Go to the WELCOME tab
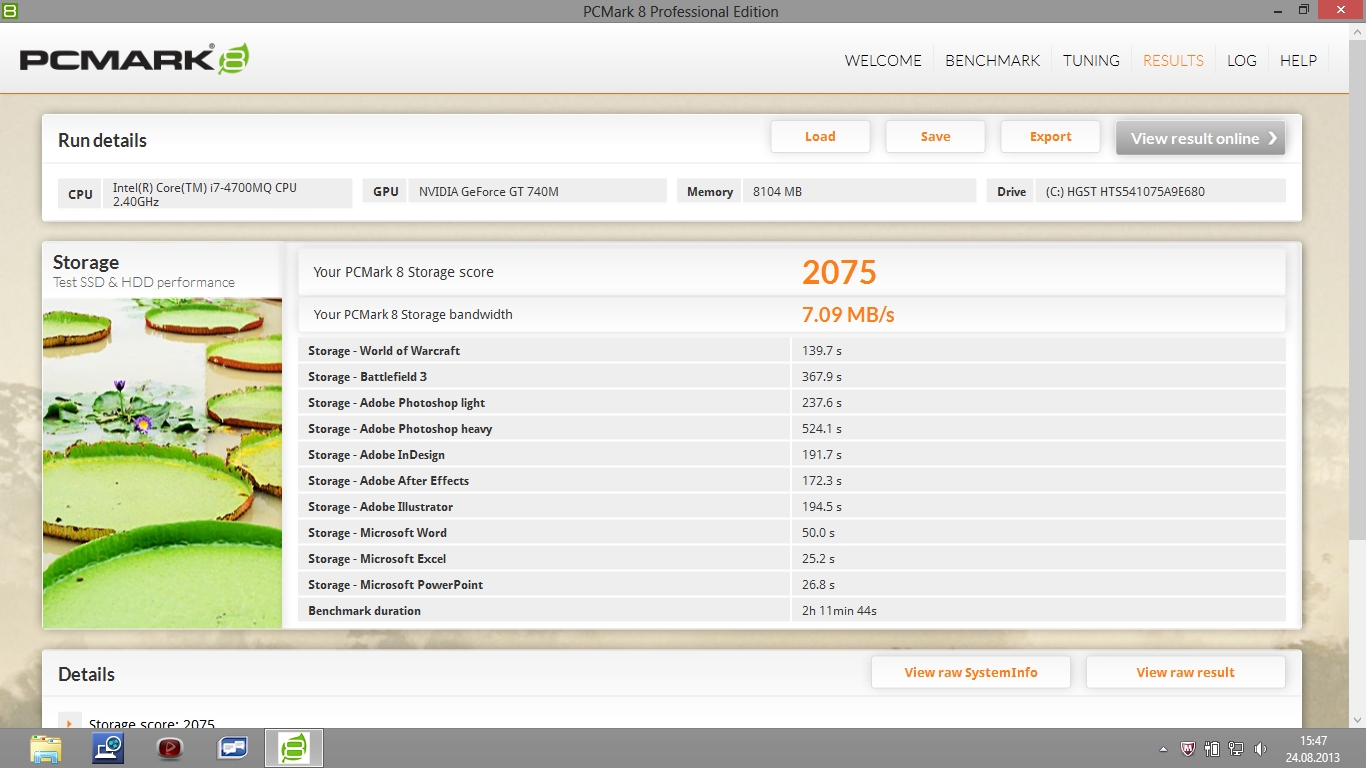The width and height of the screenshot is (1366, 768). coord(883,60)
